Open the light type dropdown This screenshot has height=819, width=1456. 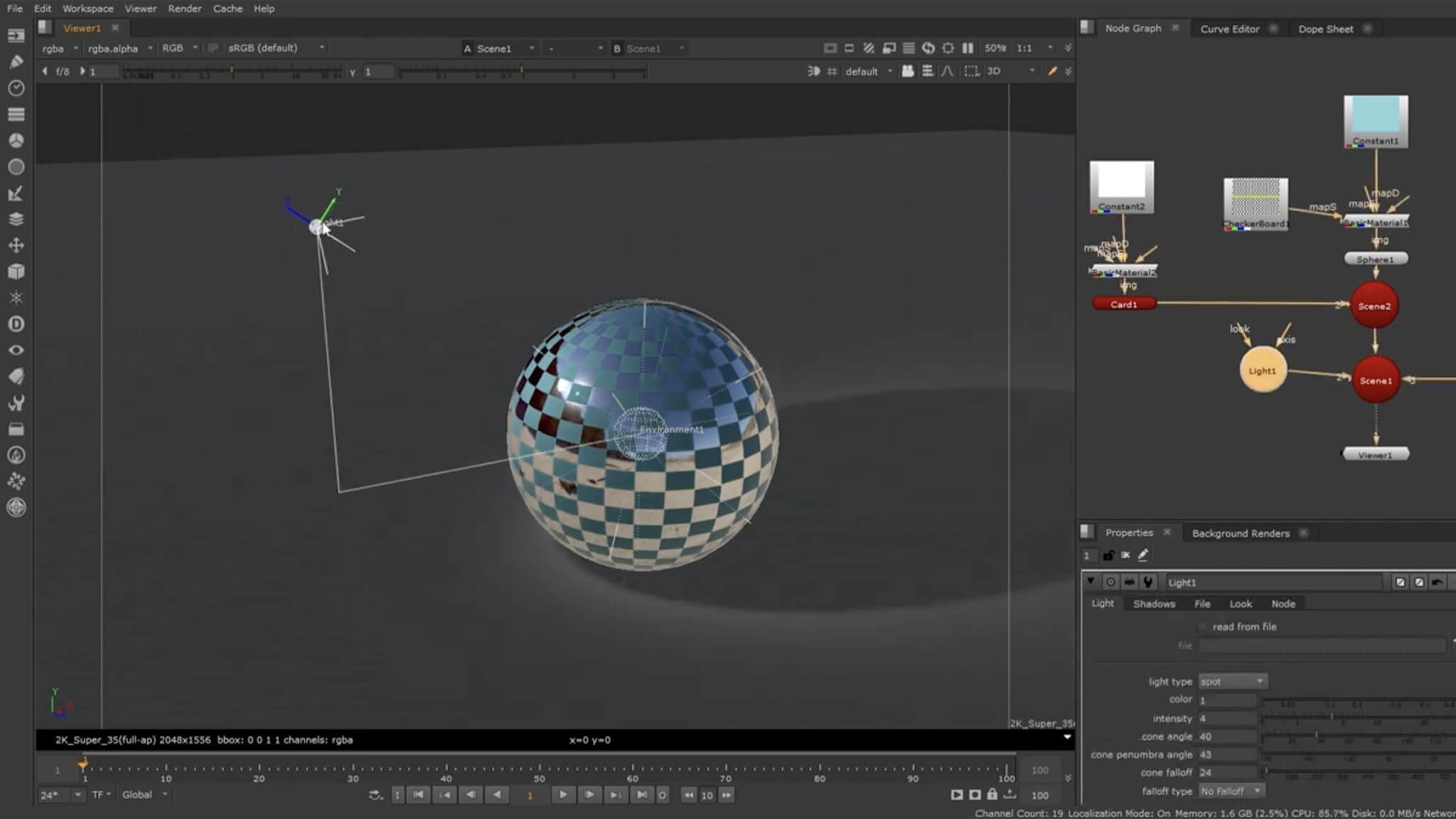pos(1232,681)
